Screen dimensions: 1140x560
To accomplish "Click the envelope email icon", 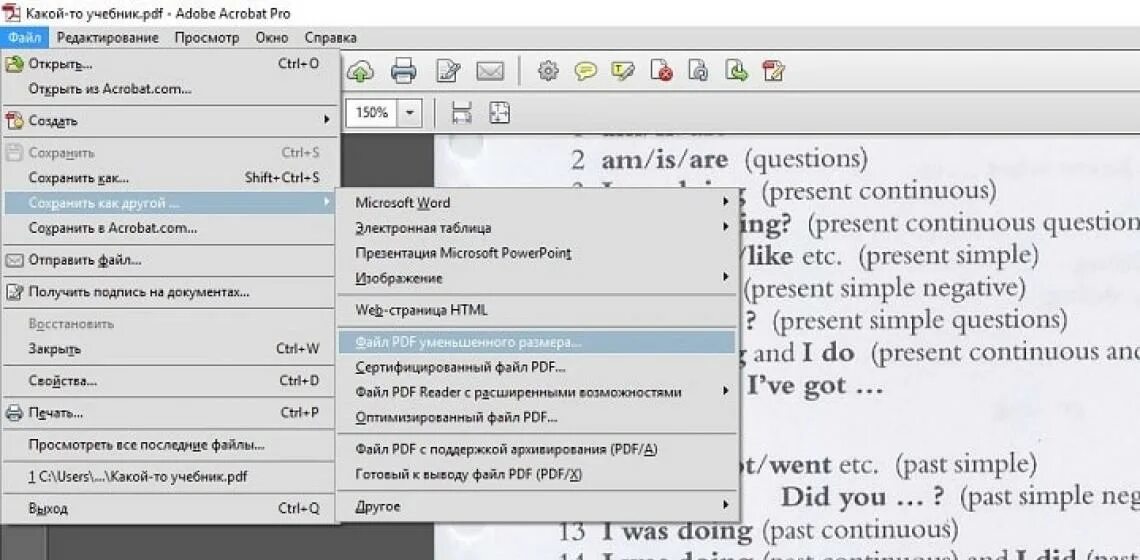I will click(490, 71).
